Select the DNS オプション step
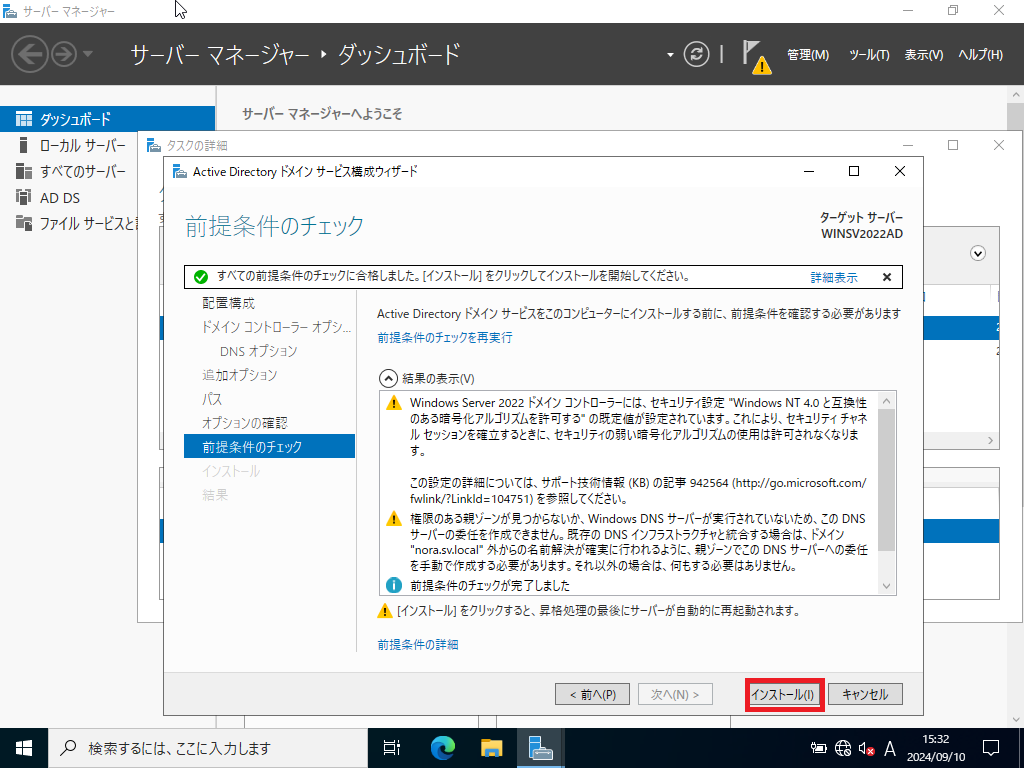The width and height of the screenshot is (1024, 768). click(259, 351)
